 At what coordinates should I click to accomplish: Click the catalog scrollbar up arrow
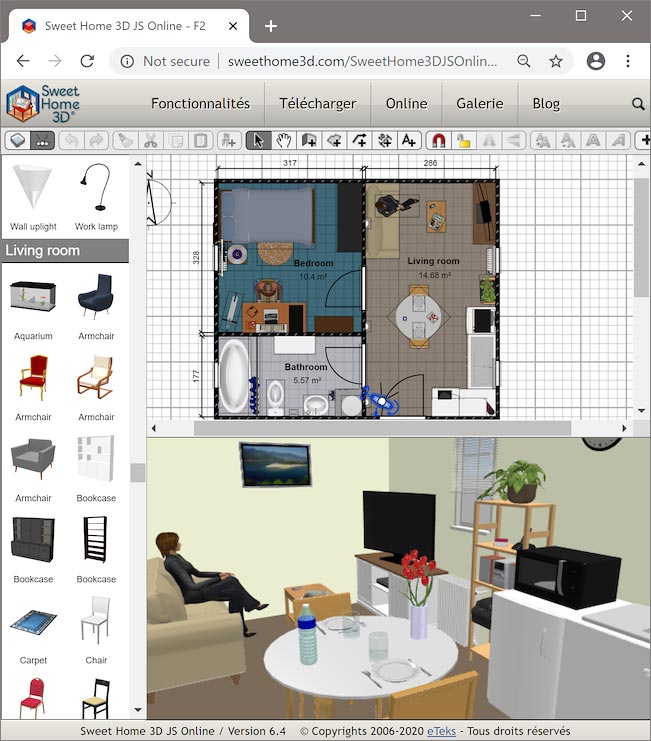coord(138,164)
